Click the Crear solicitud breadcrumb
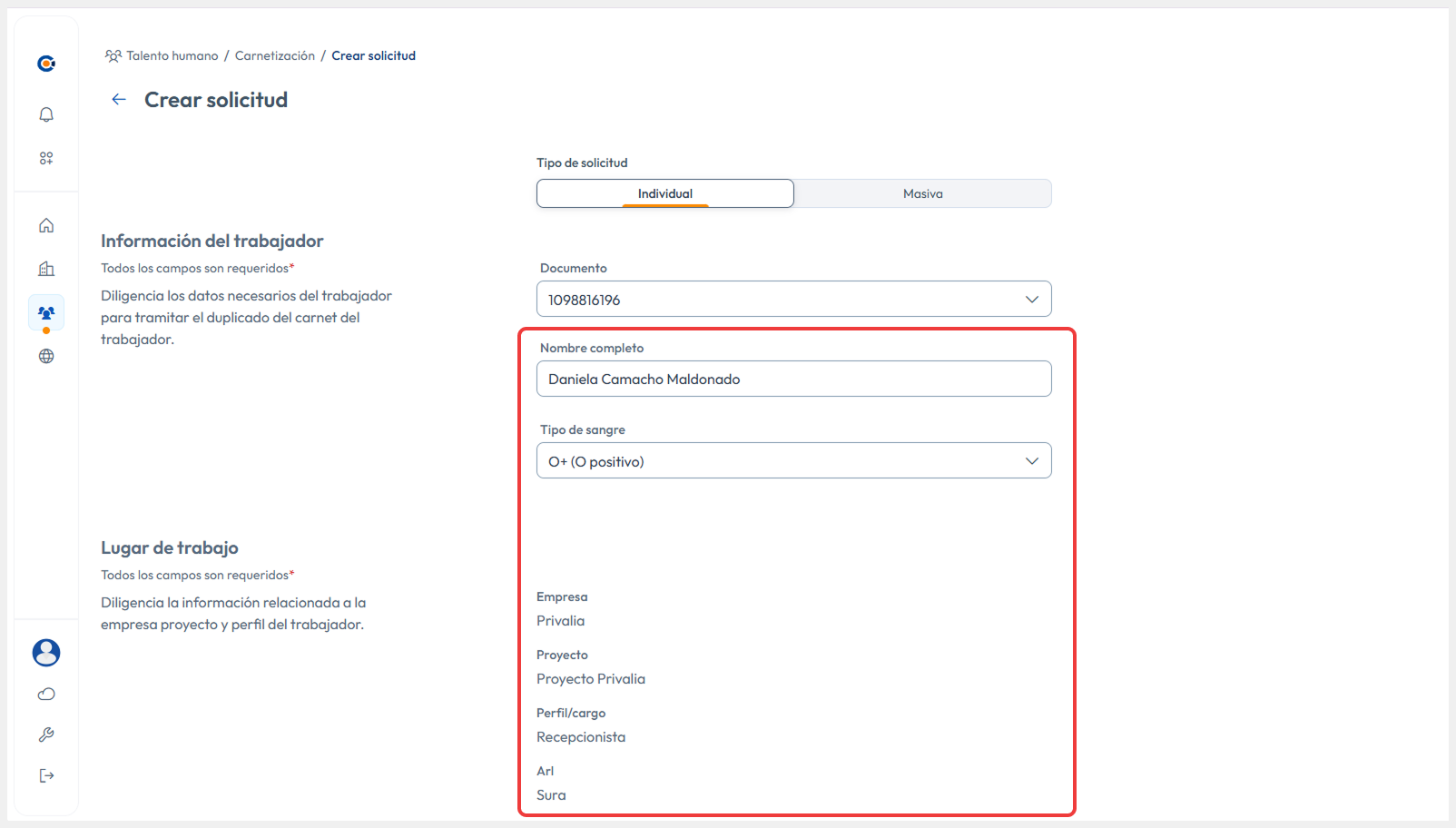The width and height of the screenshot is (1456, 828). click(373, 55)
